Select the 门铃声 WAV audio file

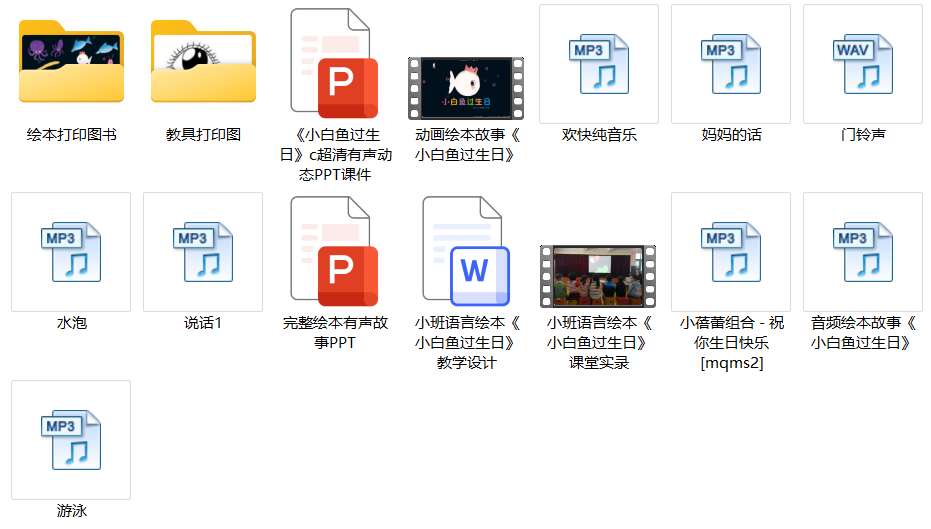pos(863,63)
